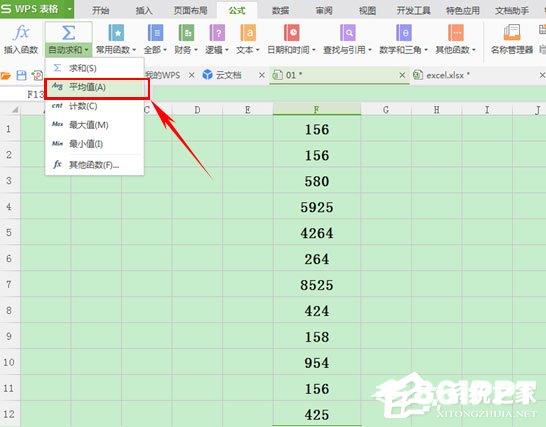Expand the Math and Trig dropdown
Screen dimensions: 546x427
pyautogui.click(x=426, y=50)
